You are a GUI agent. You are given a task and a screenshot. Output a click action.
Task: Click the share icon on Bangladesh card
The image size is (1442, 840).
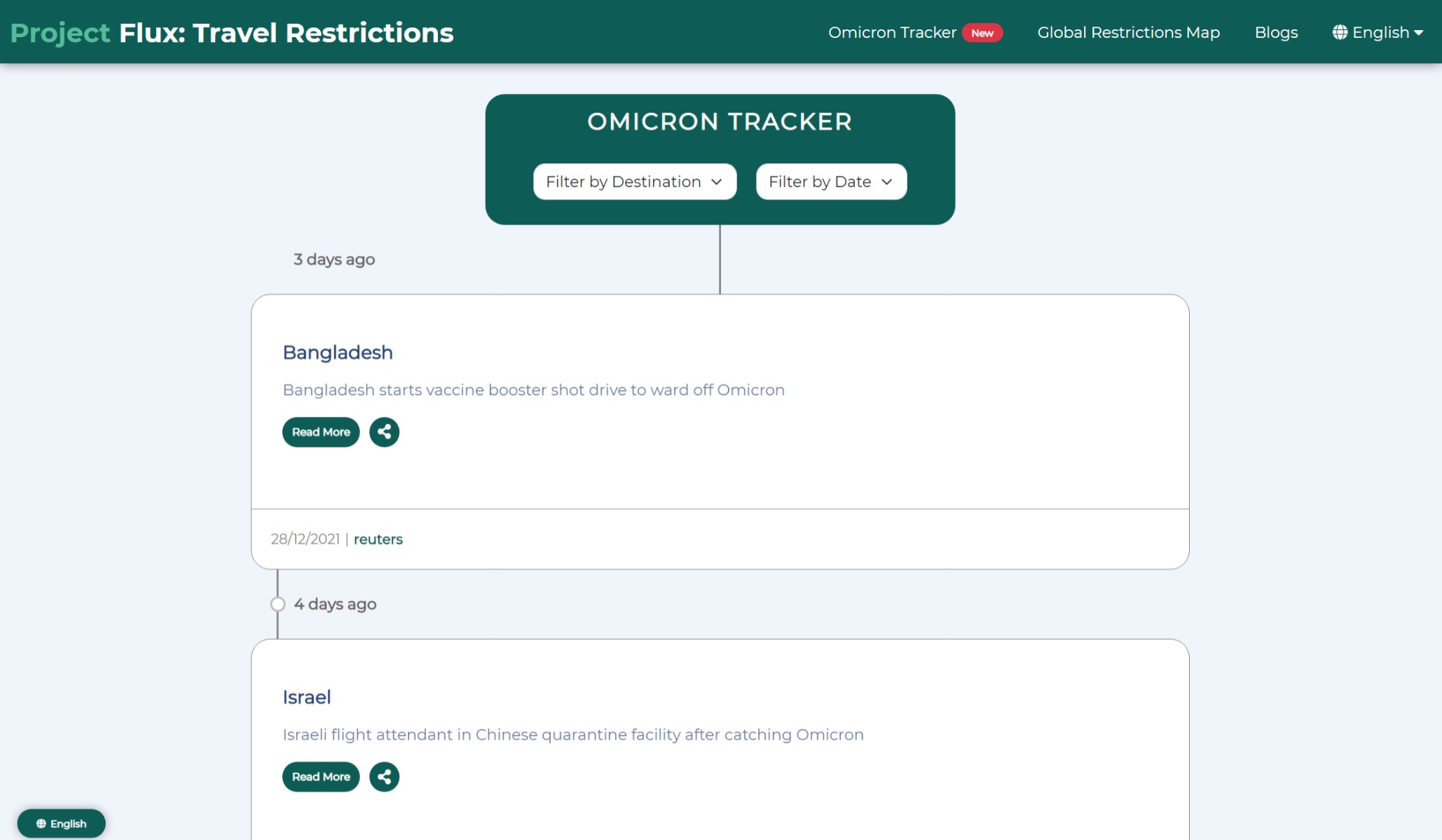coord(384,431)
